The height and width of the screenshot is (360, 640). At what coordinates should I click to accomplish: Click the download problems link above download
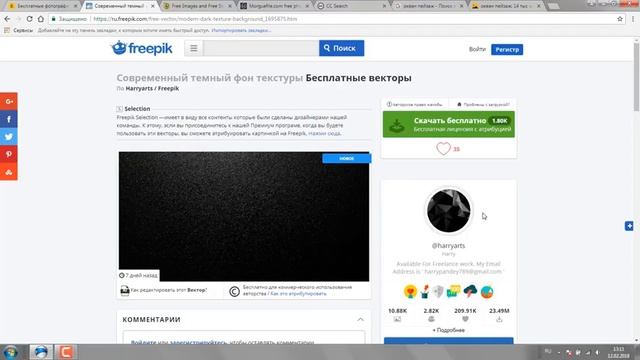[x=483, y=104]
